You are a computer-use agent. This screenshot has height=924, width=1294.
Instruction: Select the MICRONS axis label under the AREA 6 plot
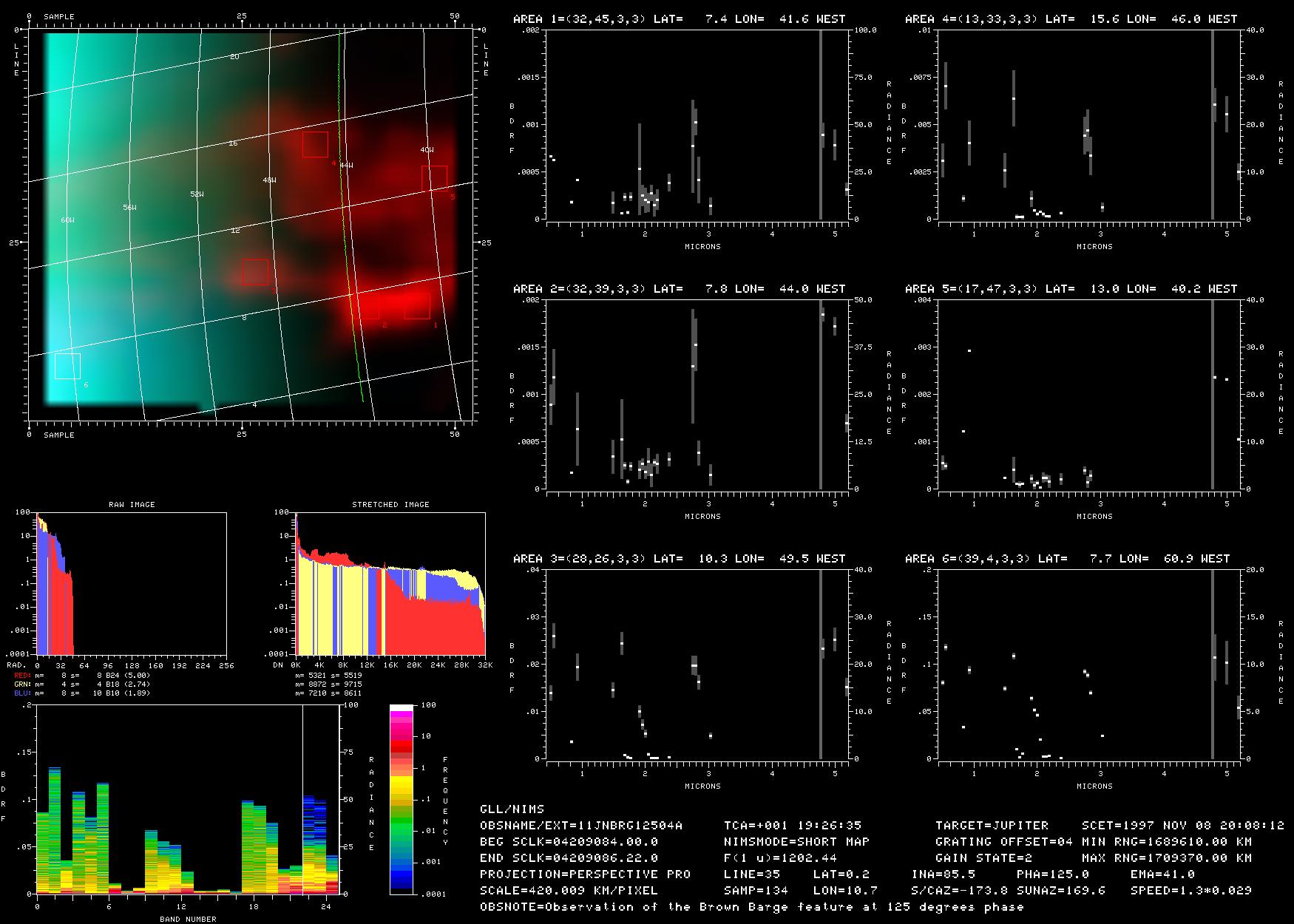click(x=1094, y=787)
